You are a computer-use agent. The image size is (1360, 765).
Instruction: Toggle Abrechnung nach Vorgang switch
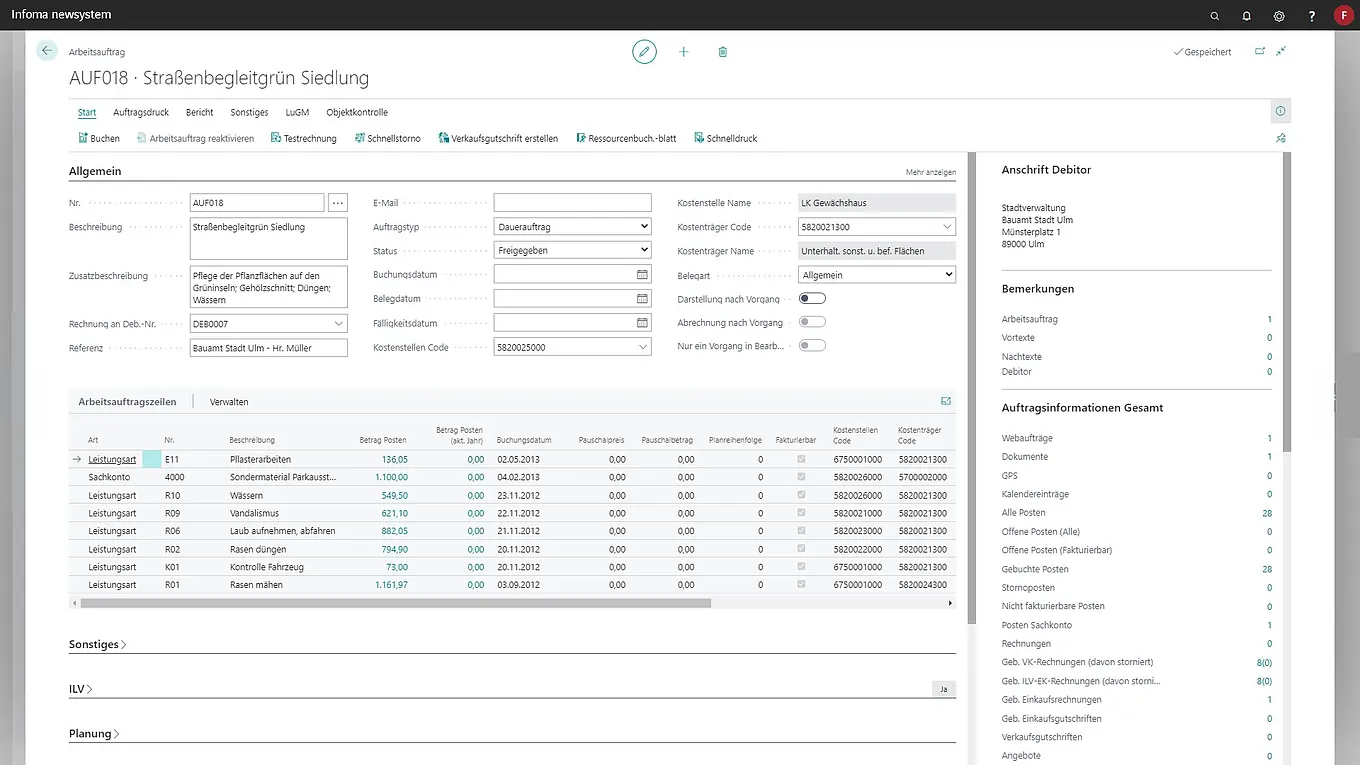click(812, 322)
